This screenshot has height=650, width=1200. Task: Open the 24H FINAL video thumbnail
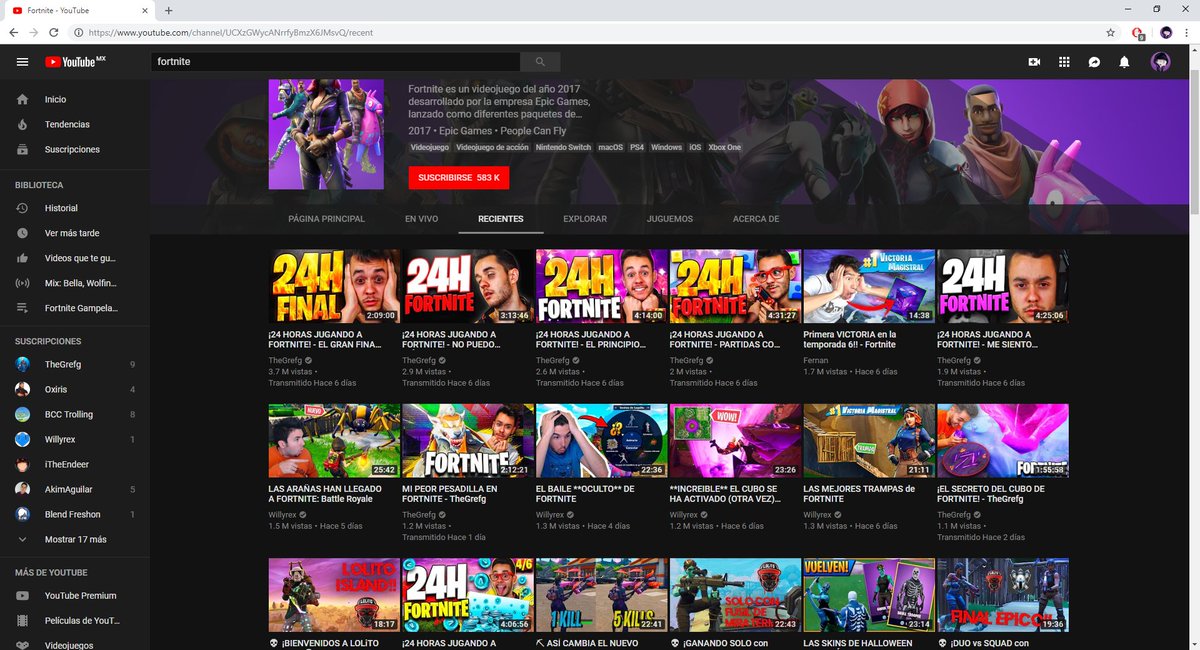click(334, 286)
